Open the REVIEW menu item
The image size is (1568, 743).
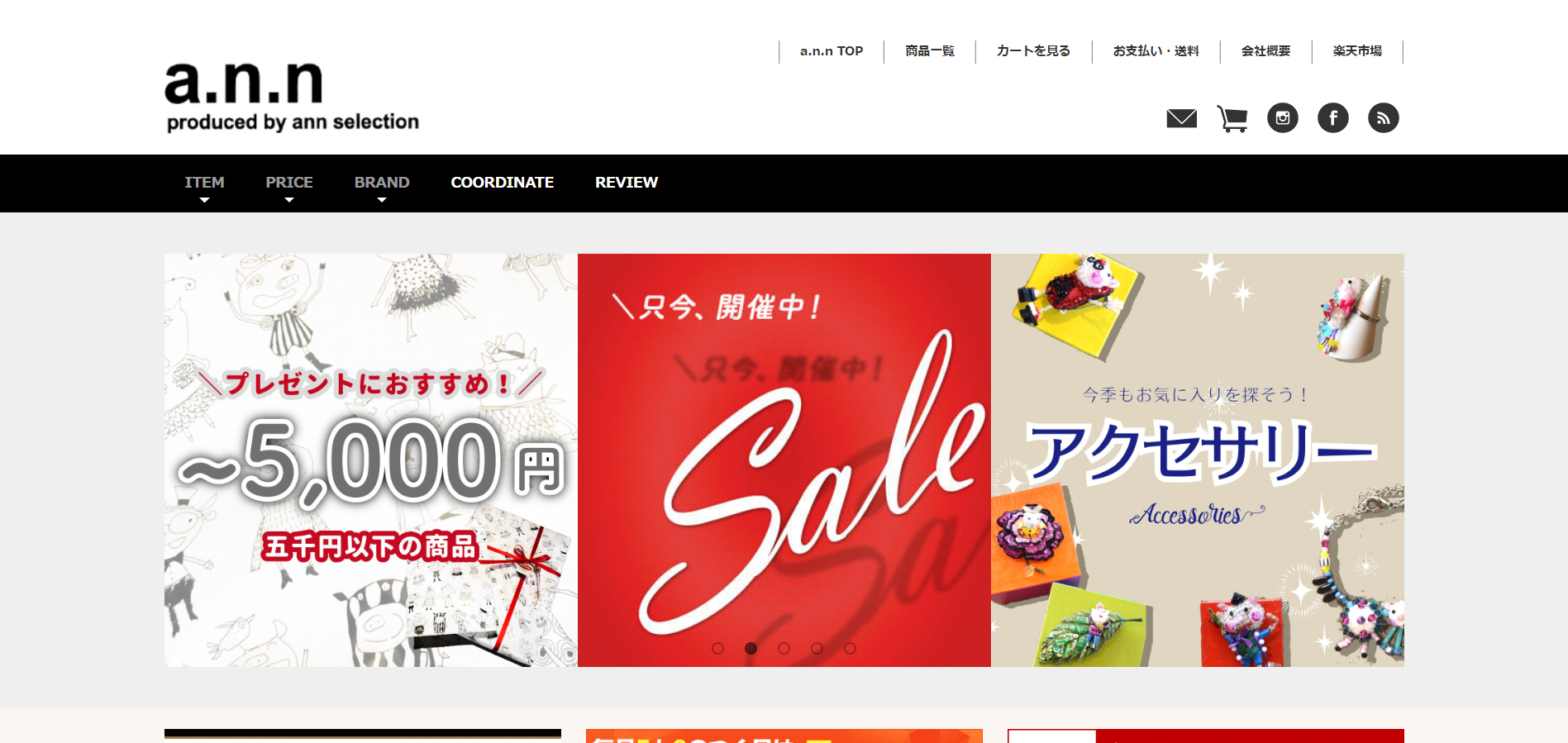point(627,183)
